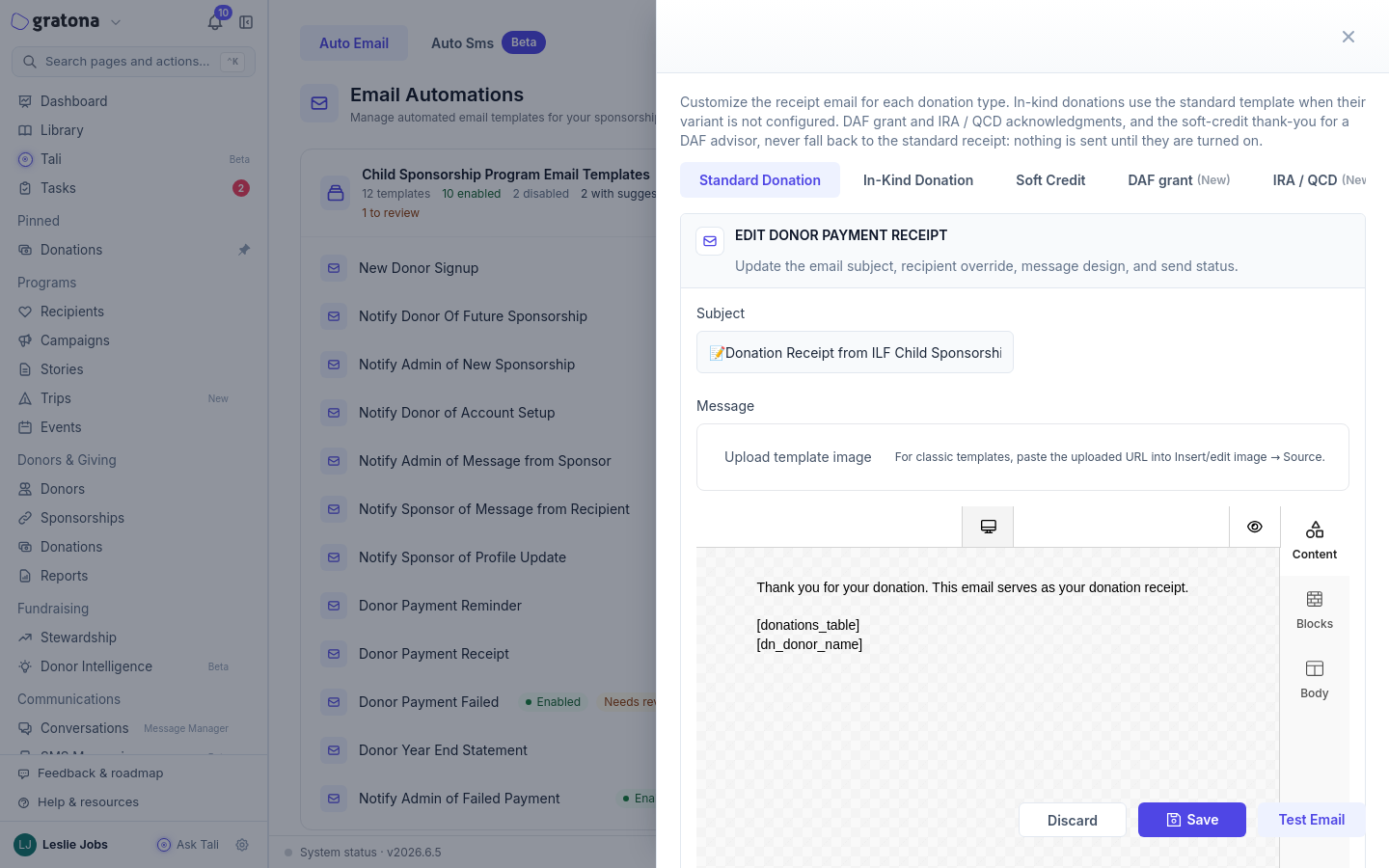This screenshot has height=868, width=1389.
Task: Switch to the DAF grant tab
Action: tap(1179, 180)
